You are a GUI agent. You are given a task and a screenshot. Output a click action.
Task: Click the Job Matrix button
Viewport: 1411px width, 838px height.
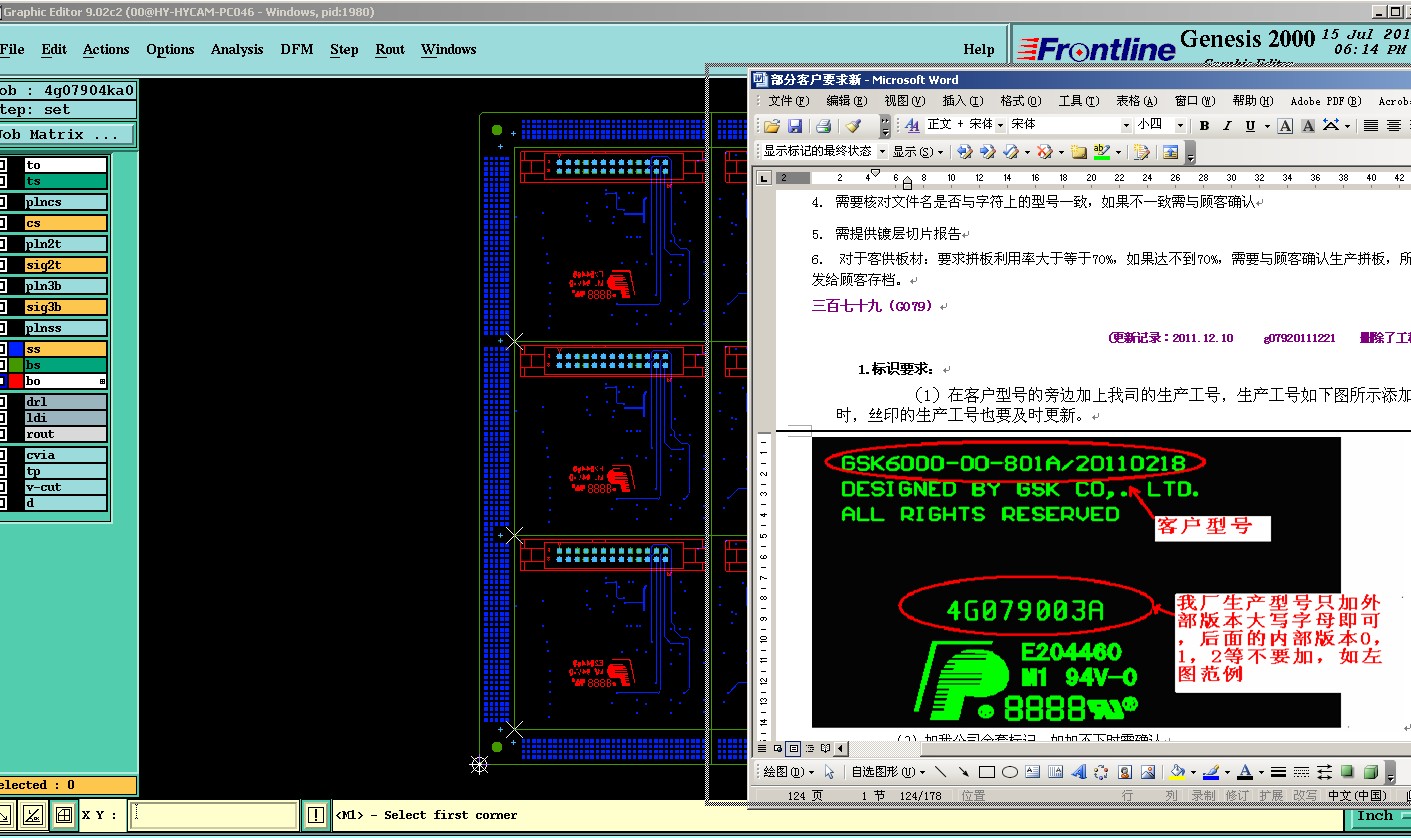(x=67, y=134)
